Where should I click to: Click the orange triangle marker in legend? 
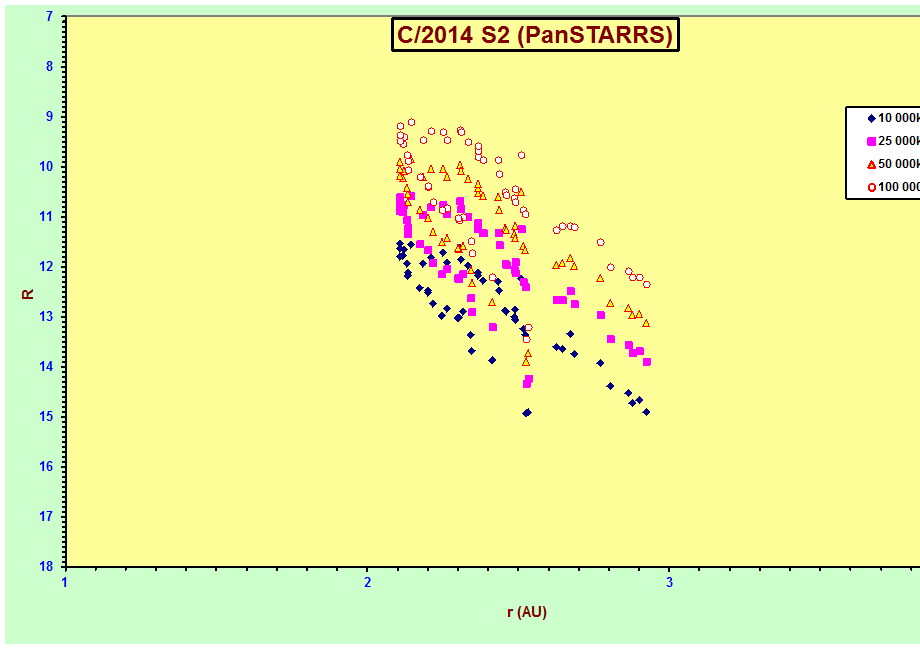(x=871, y=164)
